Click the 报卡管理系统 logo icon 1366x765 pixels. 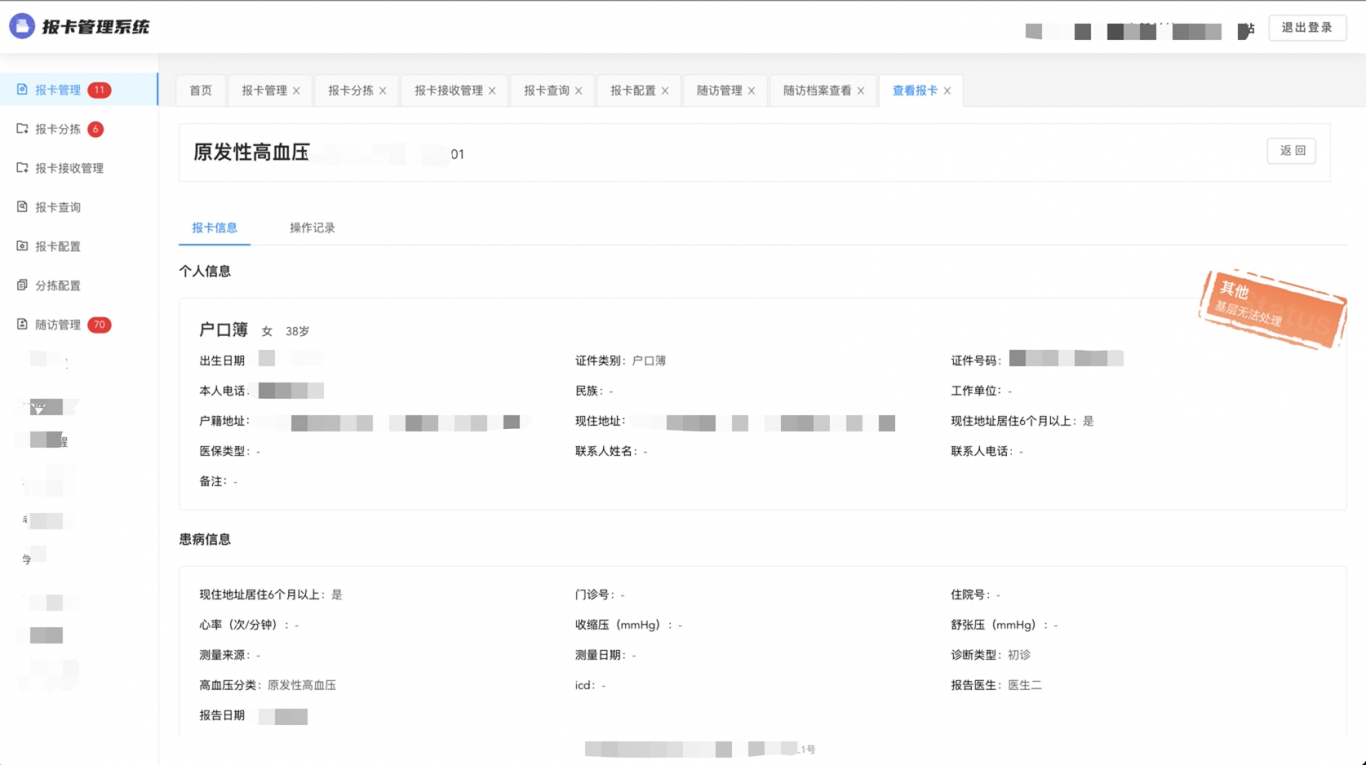point(22,27)
